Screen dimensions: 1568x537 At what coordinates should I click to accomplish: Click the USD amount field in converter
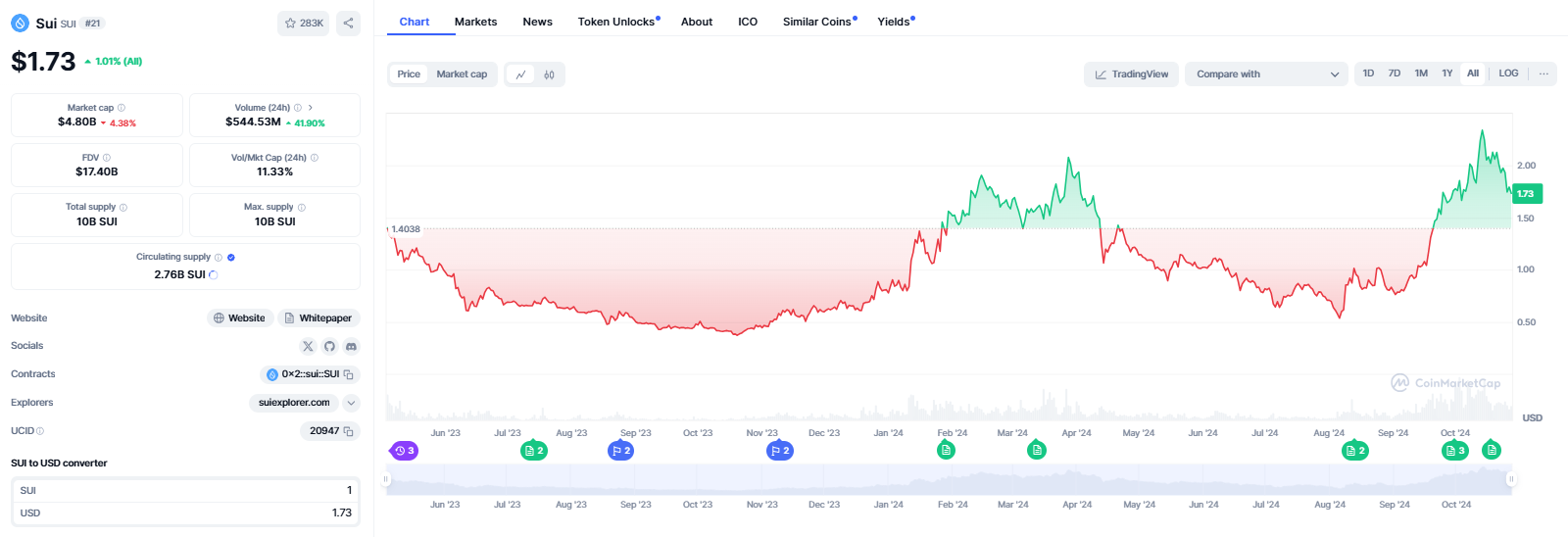point(185,513)
